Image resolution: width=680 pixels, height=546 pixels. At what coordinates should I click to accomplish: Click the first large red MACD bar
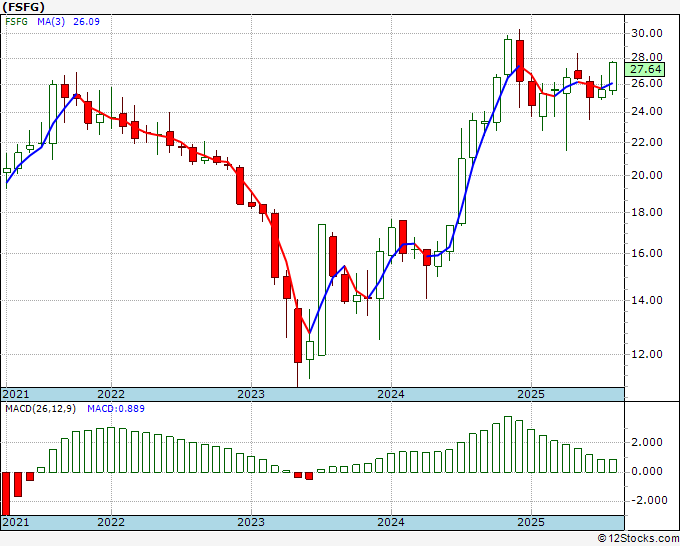point(6,494)
